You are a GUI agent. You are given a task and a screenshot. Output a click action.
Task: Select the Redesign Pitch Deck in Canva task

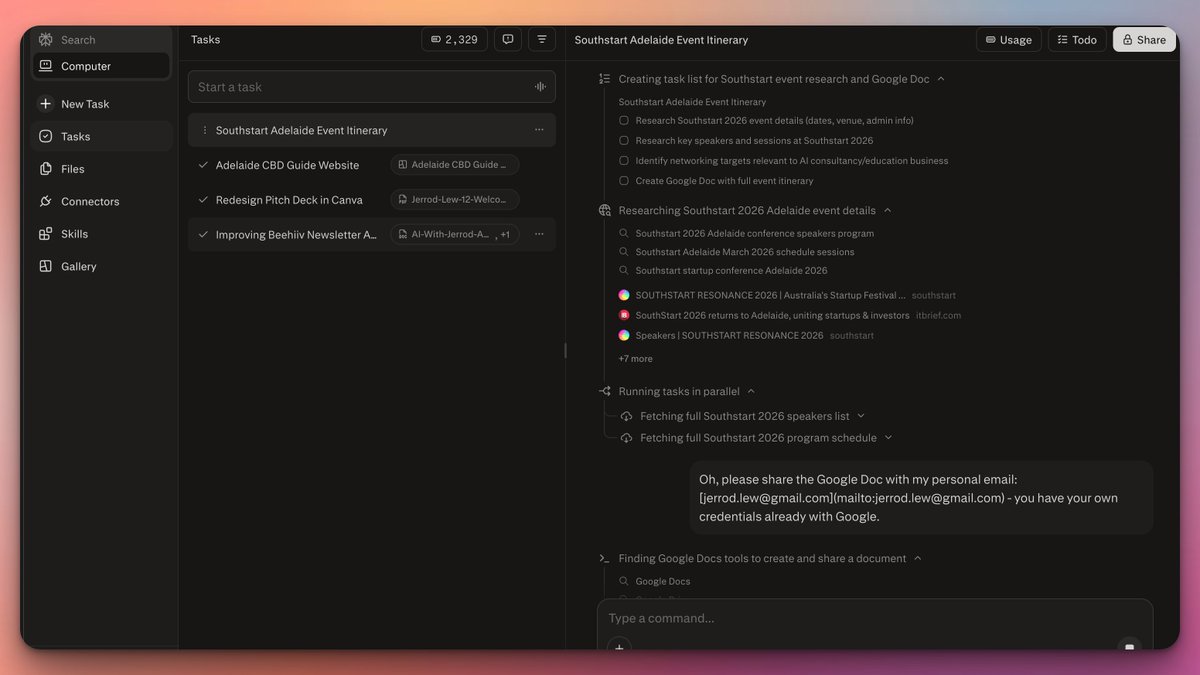[x=289, y=200]
